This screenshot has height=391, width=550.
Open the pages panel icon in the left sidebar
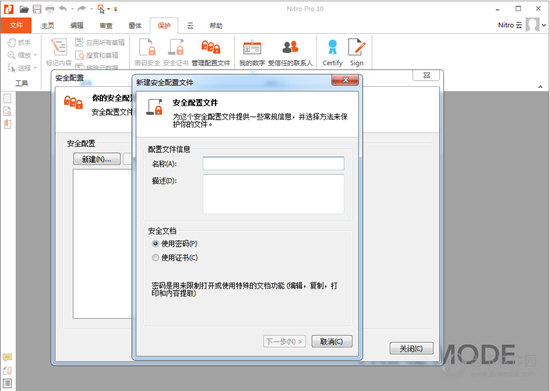pos(7,99)
